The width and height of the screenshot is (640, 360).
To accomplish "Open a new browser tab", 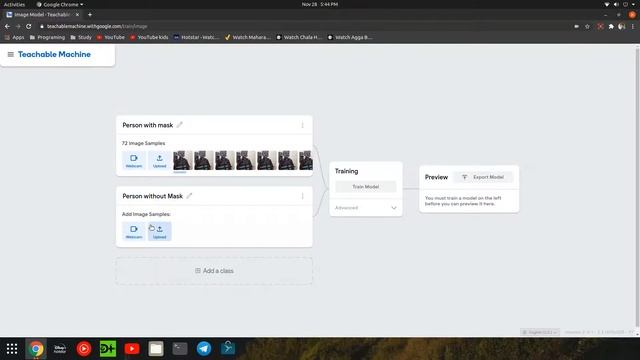I will [x=90, y=15].
